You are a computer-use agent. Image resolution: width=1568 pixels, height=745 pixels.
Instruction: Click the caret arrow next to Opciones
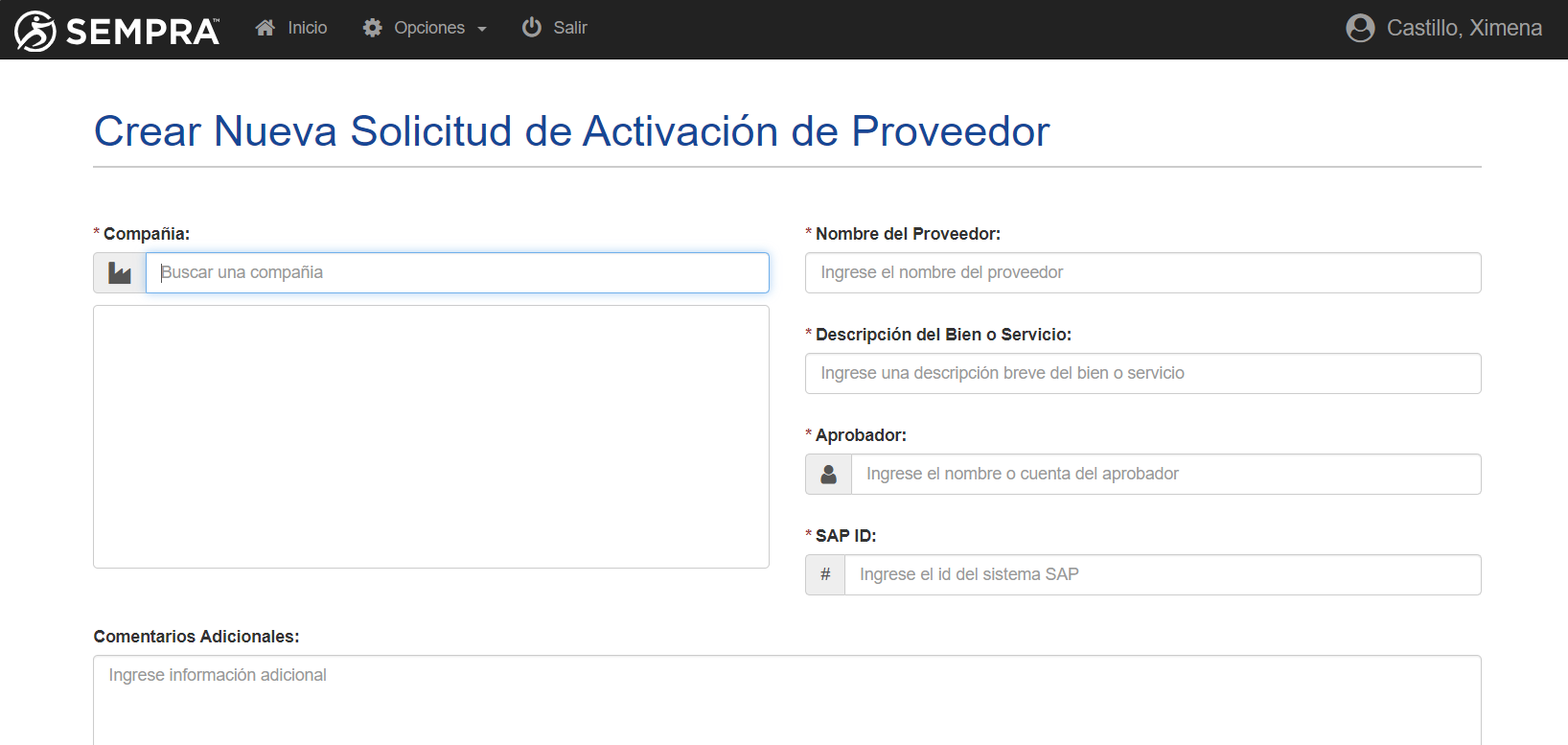coord(482,30)
